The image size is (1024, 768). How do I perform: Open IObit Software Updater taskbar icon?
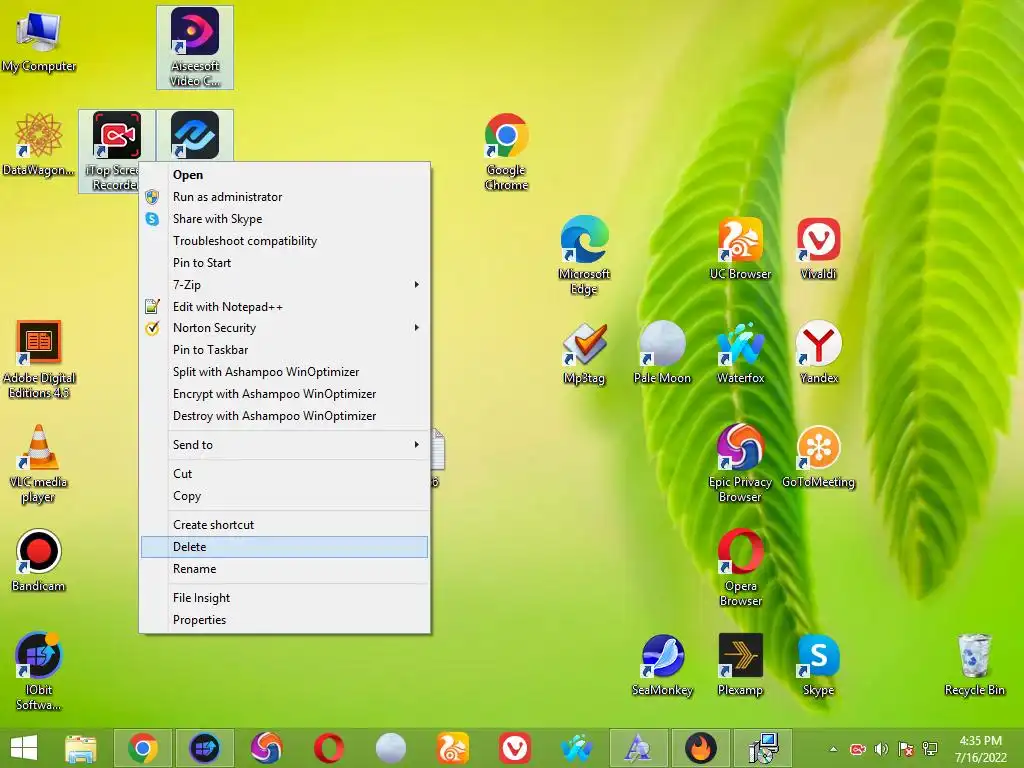(x=204, y=748)
